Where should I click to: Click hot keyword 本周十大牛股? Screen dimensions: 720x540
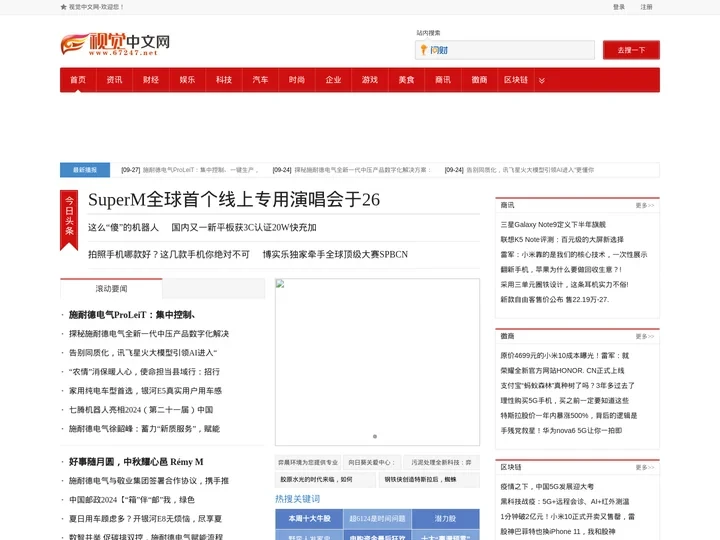coord(309,518)
